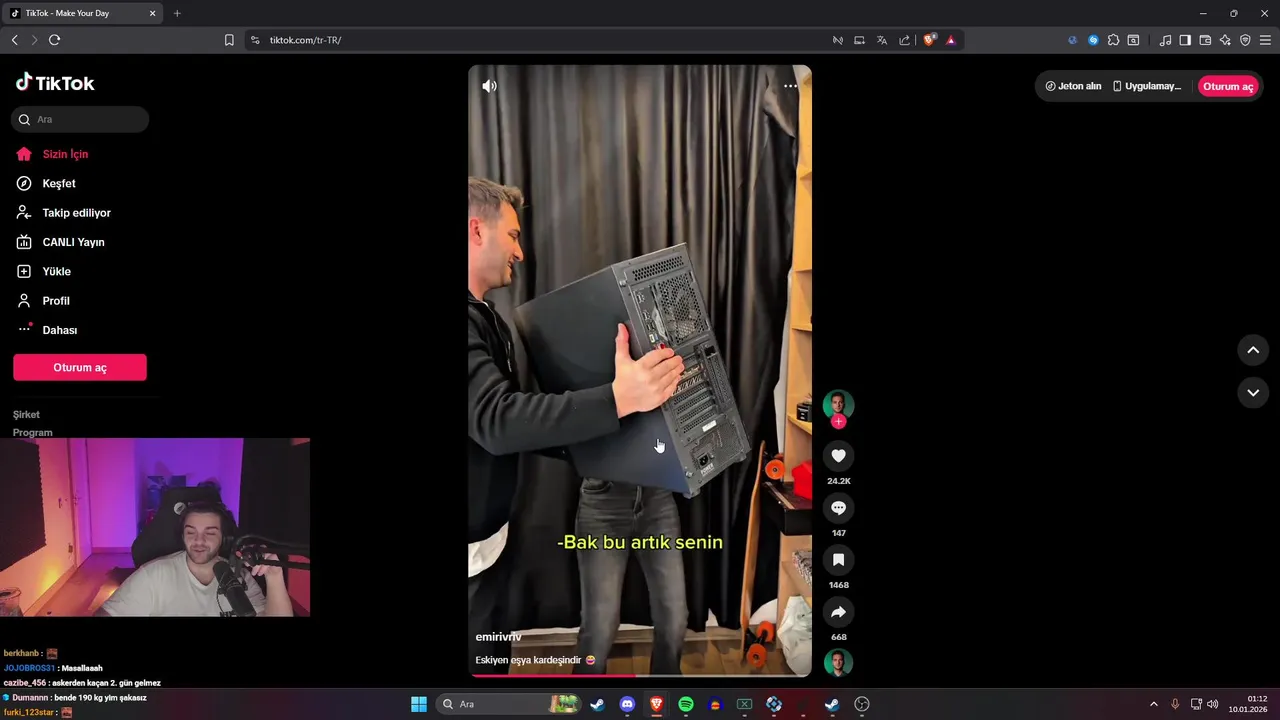The width and height of the screenshot is (1280, 720).
Task: Open the volume control in system tray
Action: [1213, 704]
